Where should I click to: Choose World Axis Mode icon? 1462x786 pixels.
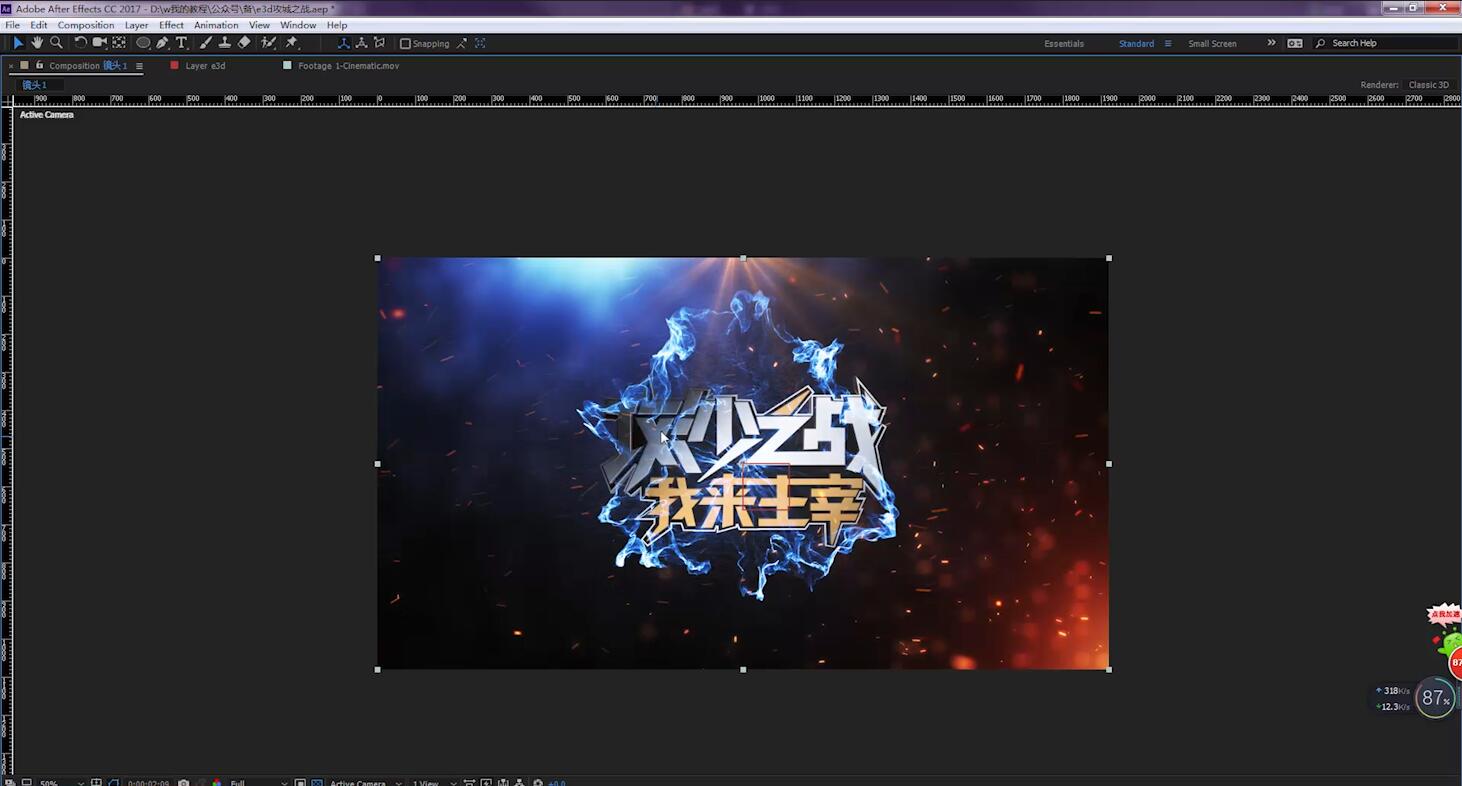361,43
